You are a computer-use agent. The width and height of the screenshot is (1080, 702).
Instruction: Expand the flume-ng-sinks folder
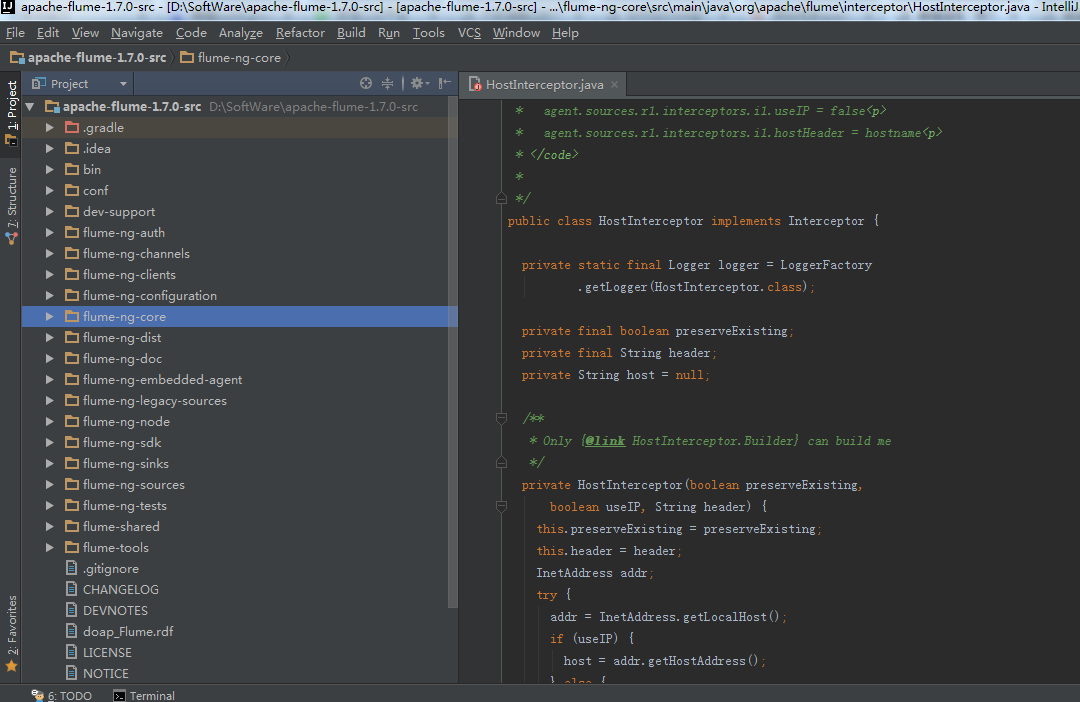50,464
